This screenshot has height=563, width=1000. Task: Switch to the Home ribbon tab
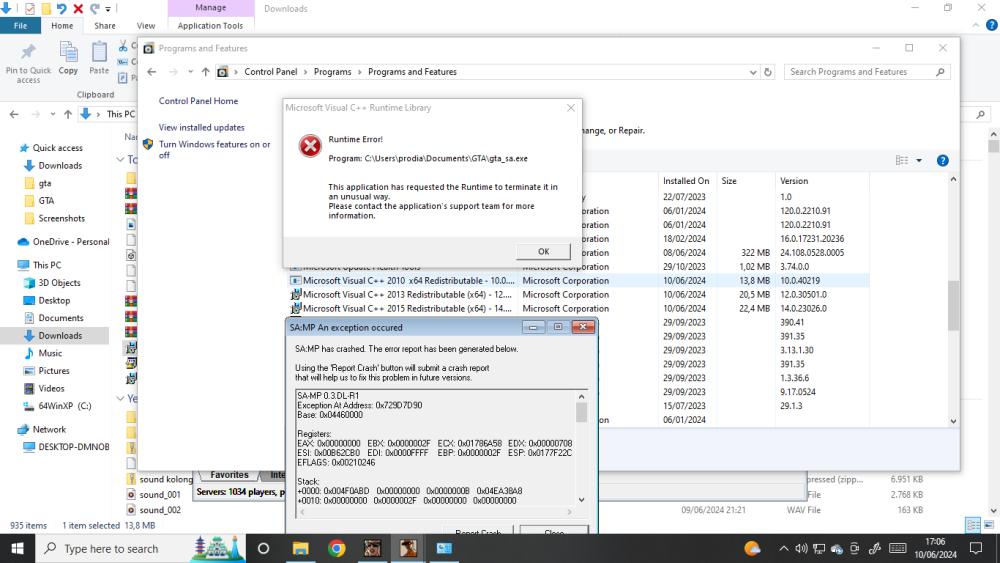tap(62, 26)
